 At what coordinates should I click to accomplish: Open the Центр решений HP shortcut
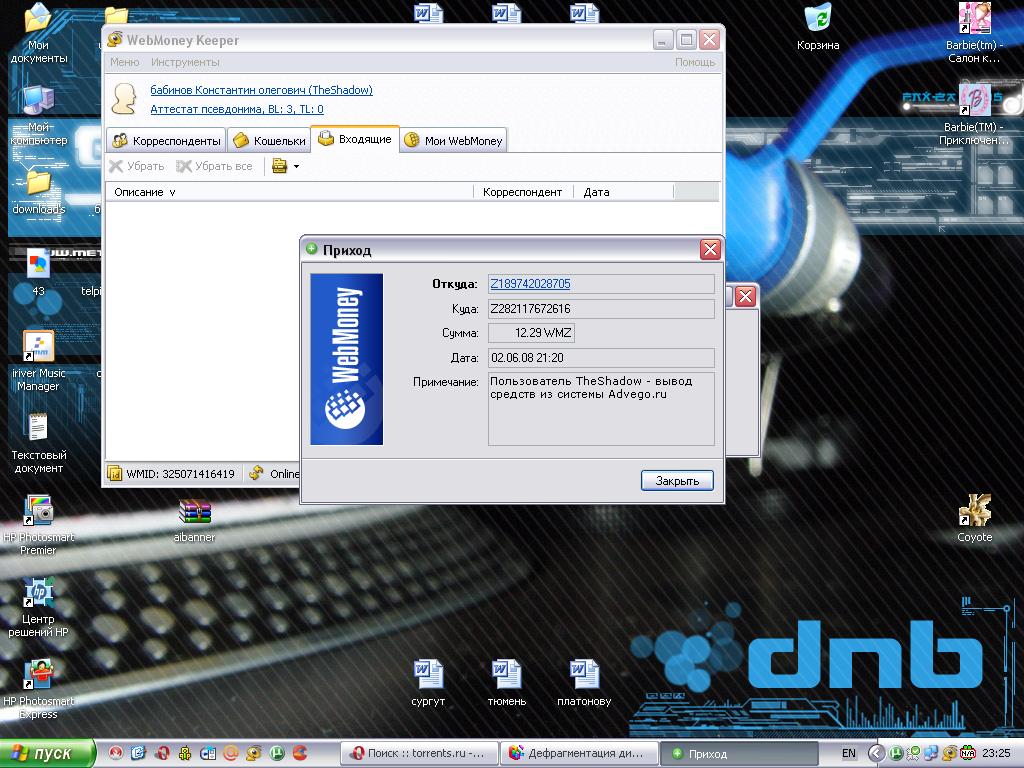38,607
